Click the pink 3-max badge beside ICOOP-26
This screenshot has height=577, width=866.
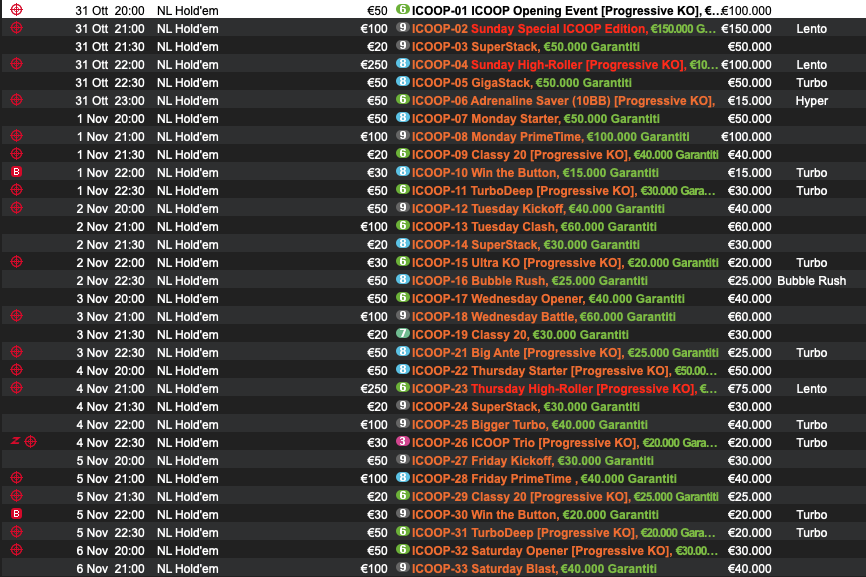coord(403,441)
